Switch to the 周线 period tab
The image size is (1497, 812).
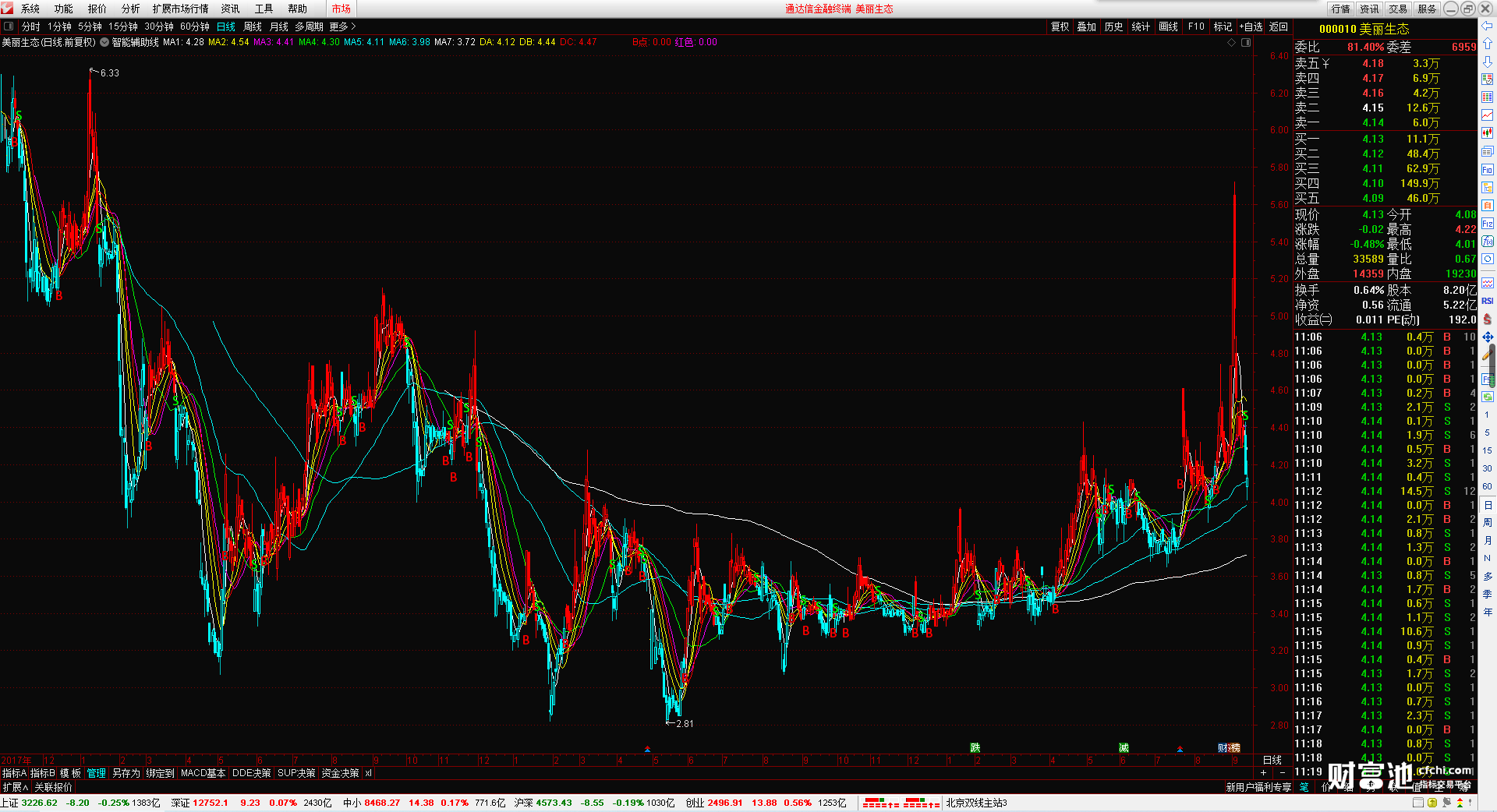click(253, 26)
